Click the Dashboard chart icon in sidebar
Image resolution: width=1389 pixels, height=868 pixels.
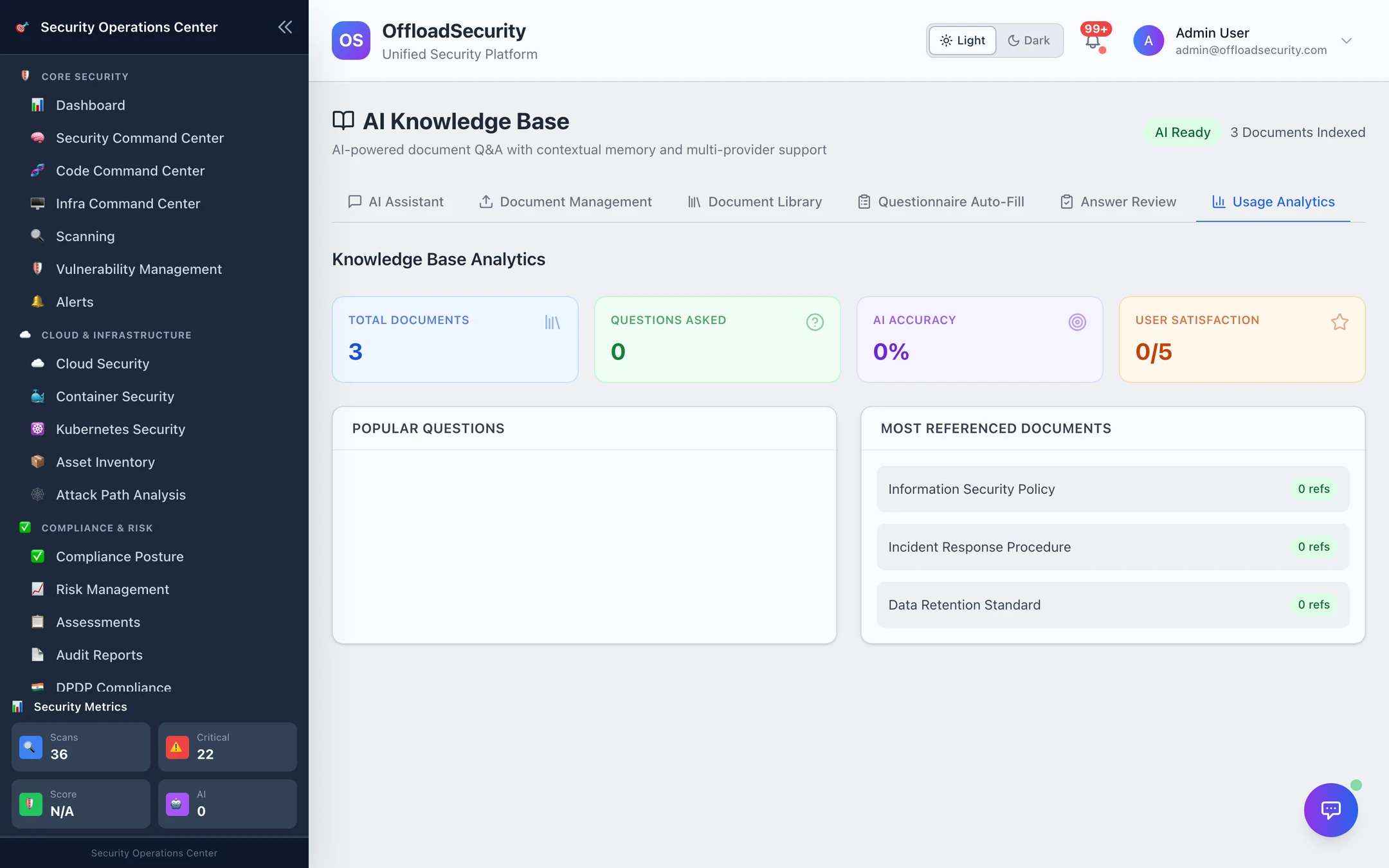[x=38, y=105]
